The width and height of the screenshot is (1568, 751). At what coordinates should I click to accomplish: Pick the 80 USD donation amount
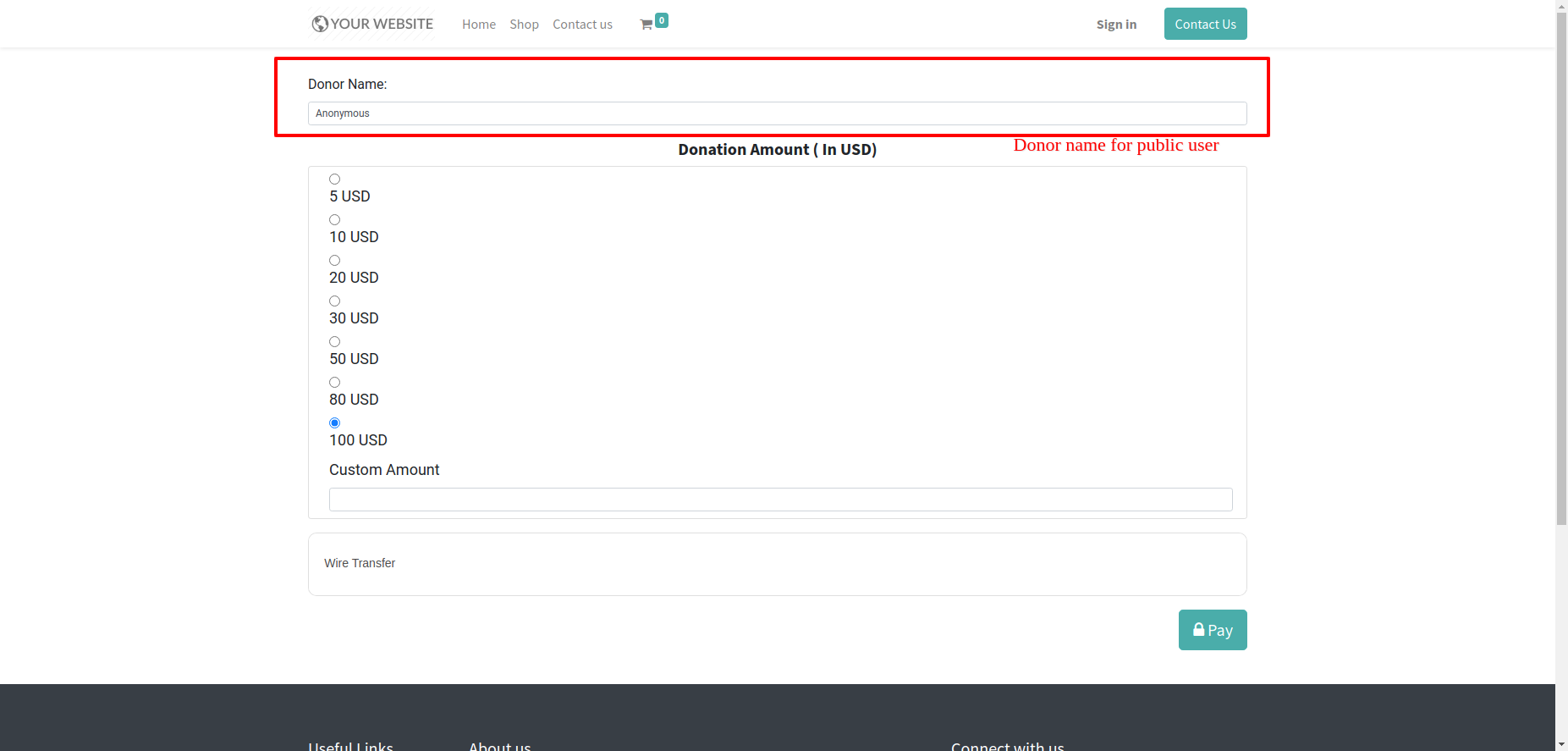(335, 383)
